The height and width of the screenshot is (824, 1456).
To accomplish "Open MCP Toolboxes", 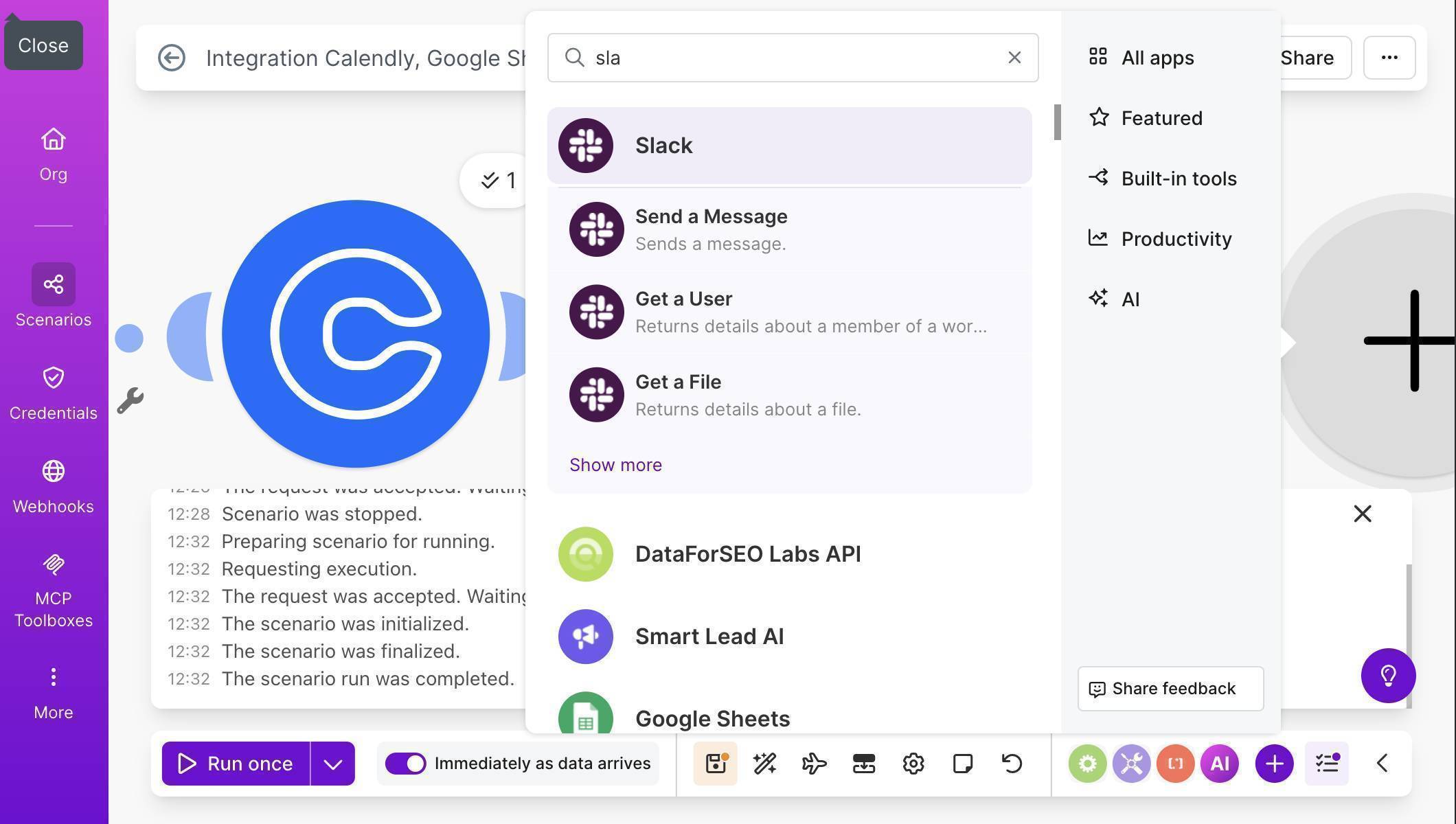I will pyautogui.click(x=53, y=587).
